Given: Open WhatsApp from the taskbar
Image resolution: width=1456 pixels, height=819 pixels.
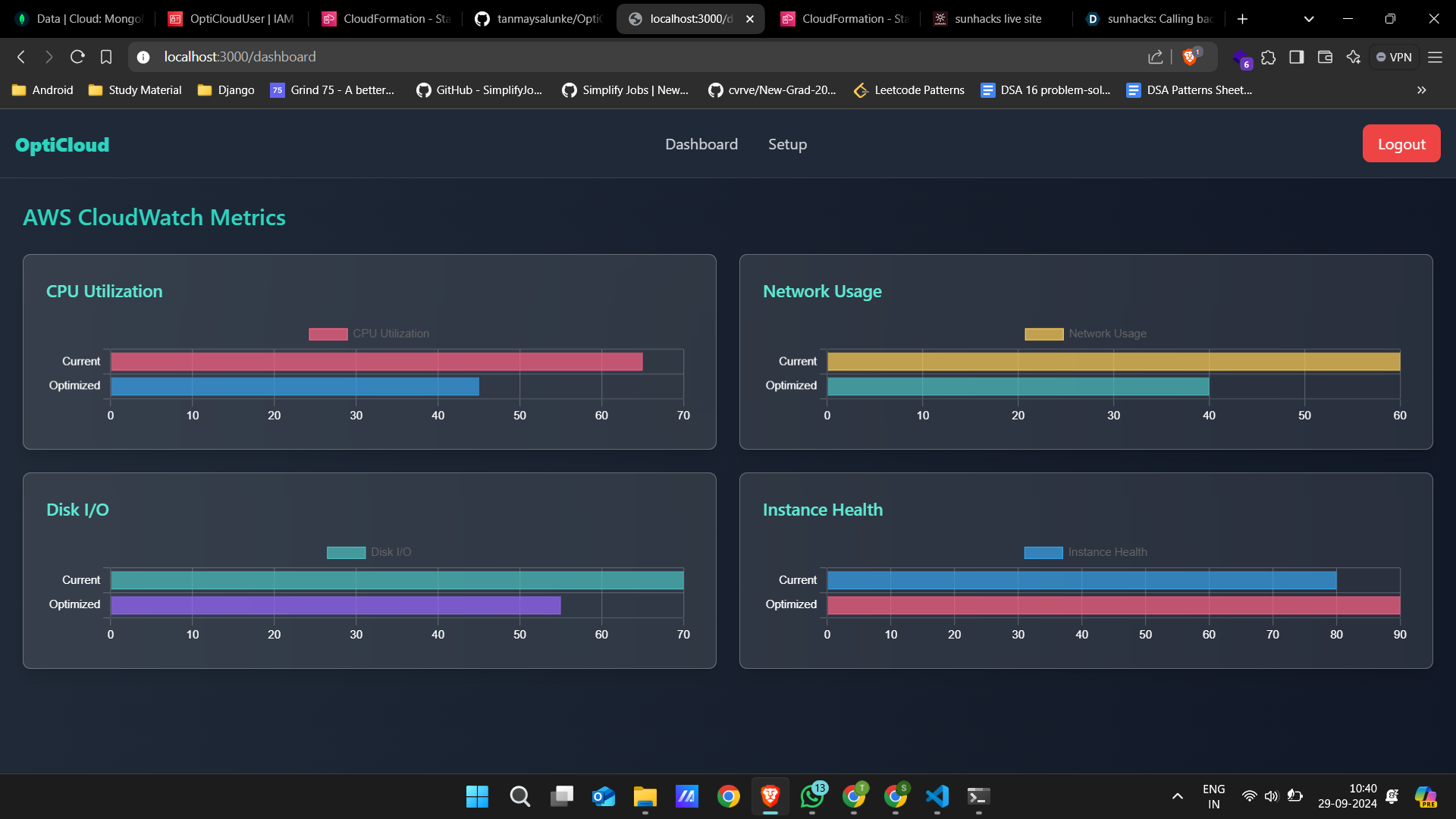Looking at the screenshot, I should pyautogui.click(x=811, y=796).
